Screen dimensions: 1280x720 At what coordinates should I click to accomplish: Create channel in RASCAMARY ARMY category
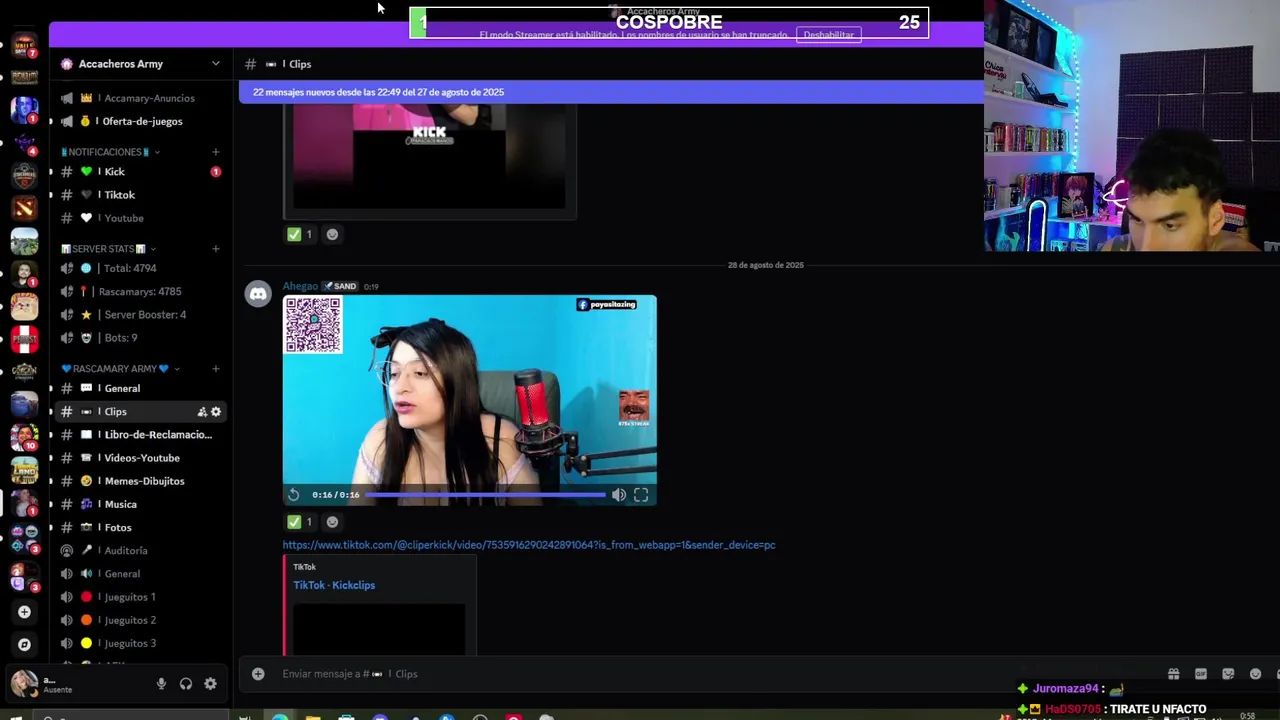(215, 369)
